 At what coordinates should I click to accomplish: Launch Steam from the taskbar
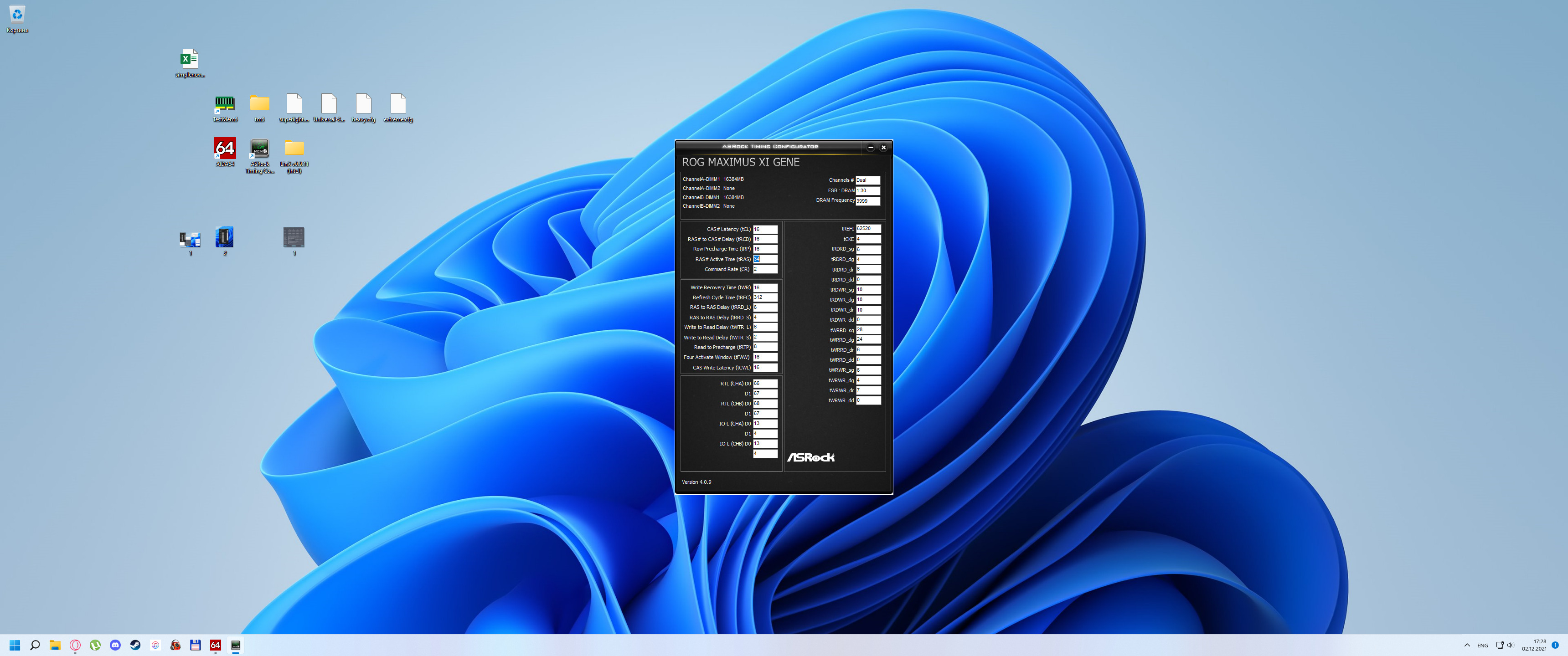[135, 645]
